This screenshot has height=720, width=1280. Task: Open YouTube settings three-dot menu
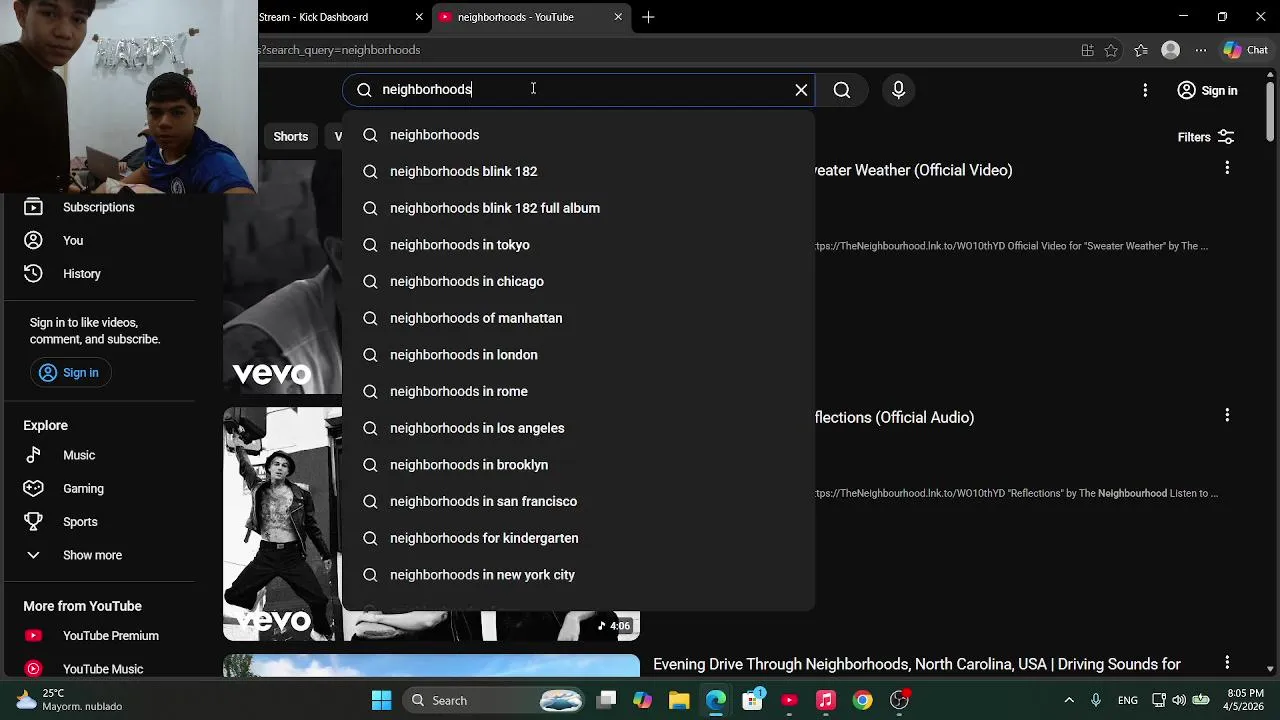coord(1145,90)
